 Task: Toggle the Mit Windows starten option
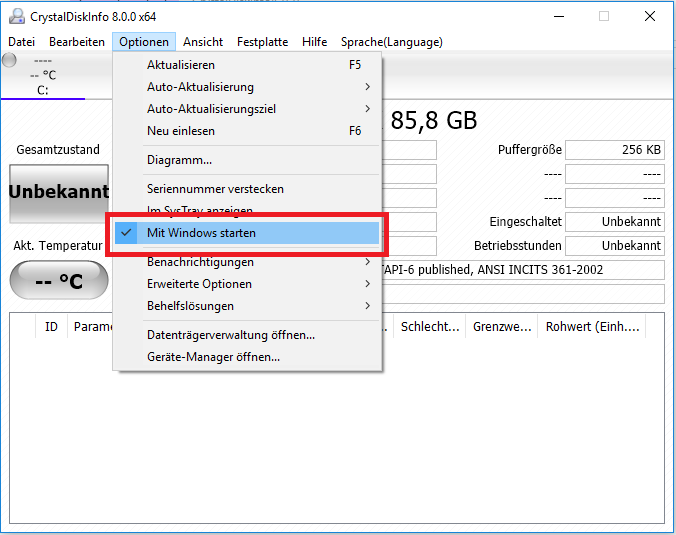coord(201,233)
